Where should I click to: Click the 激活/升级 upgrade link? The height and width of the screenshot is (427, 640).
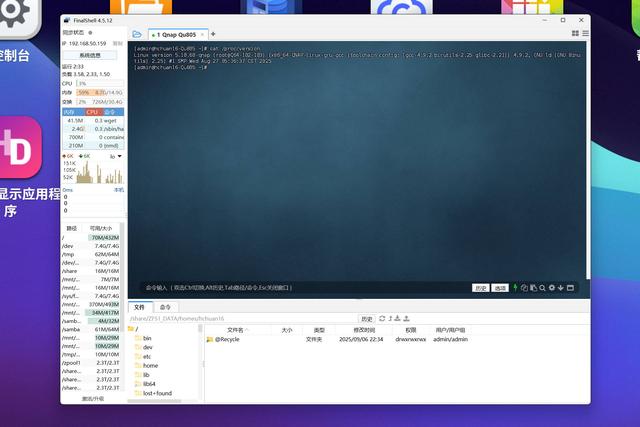(93, 398)
